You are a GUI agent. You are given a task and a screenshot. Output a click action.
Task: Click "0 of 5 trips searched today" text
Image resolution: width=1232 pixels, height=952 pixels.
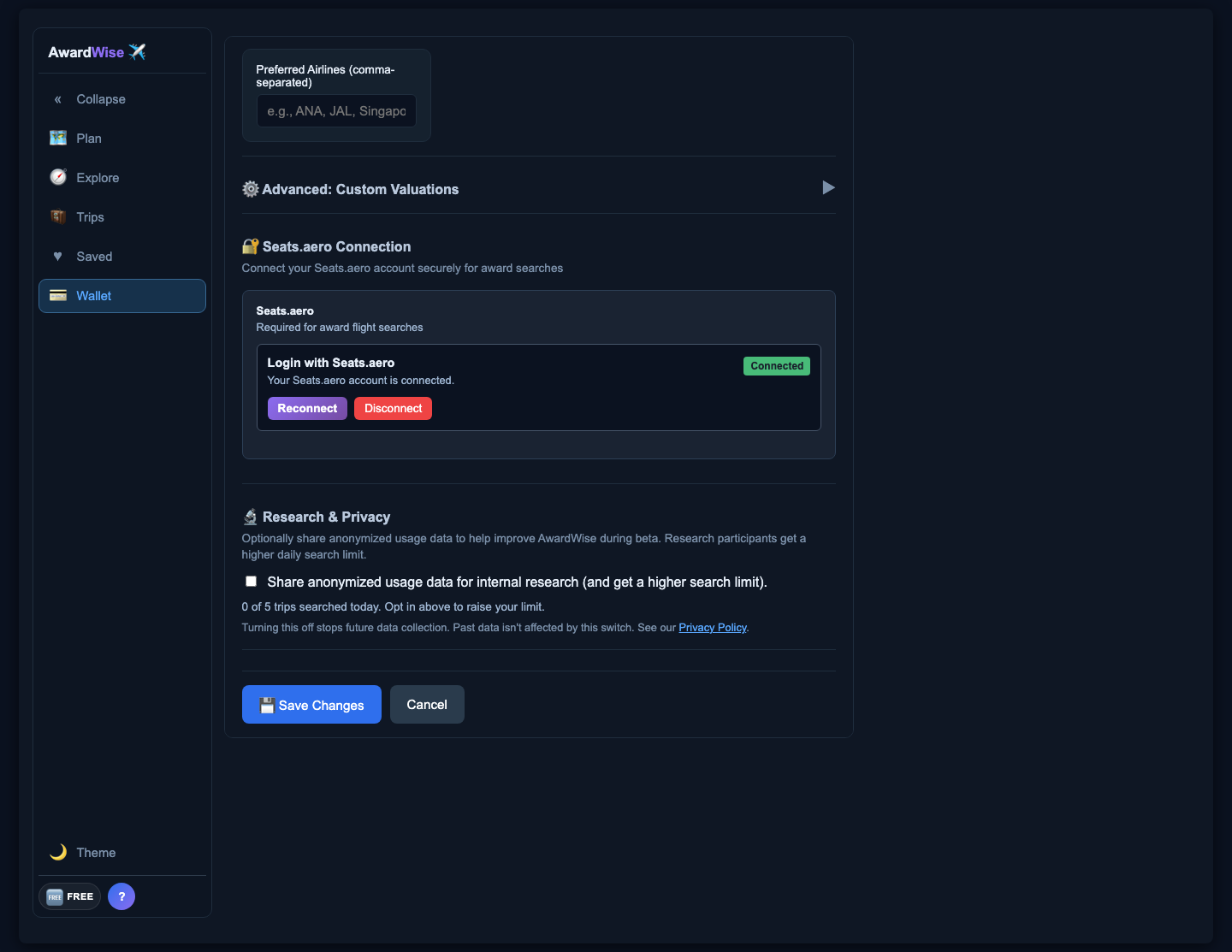[x=311, y=606]
